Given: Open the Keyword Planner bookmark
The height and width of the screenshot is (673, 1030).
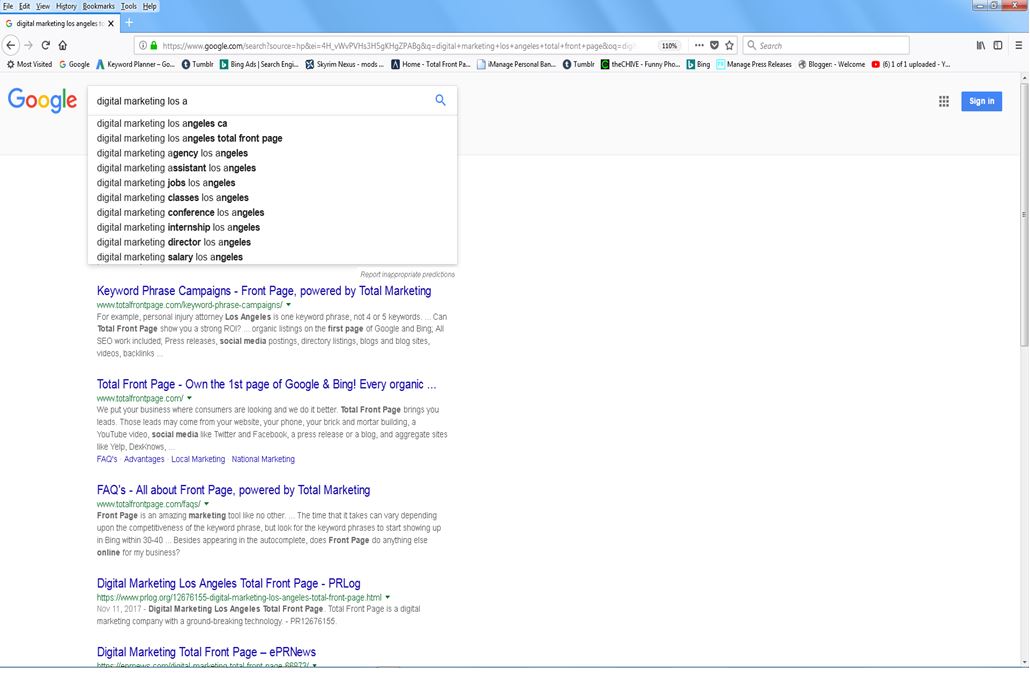Looking at the screenshot, I should pyautogui.click(x=135, y=64).
